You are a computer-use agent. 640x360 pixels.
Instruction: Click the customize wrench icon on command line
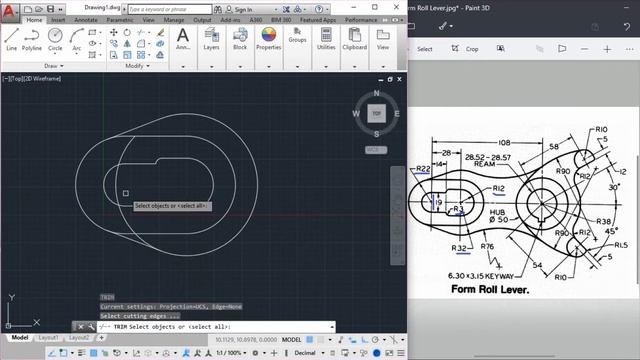click(91, 327)
